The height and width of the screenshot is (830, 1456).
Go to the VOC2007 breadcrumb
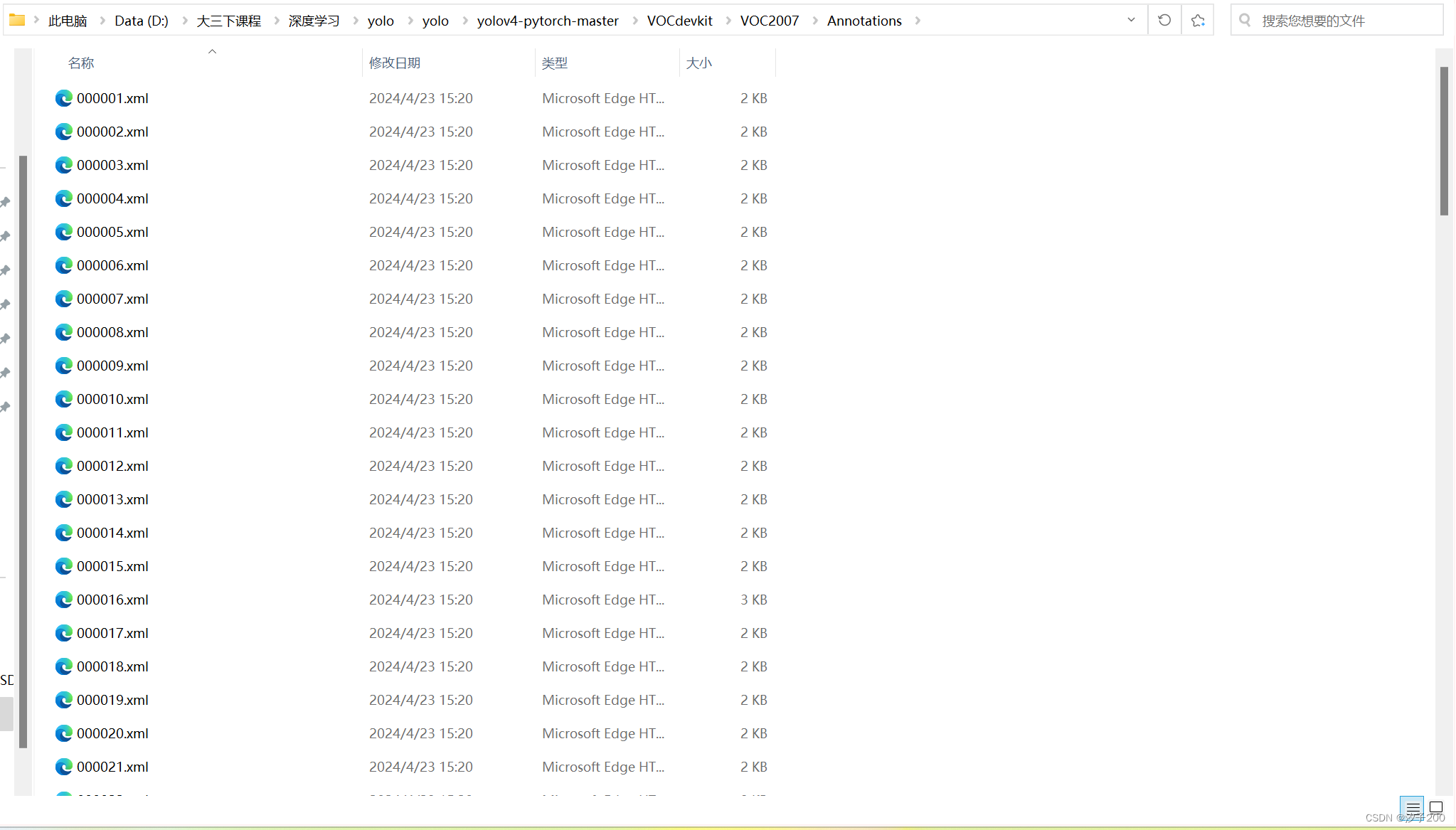click(x=769, y=21)
